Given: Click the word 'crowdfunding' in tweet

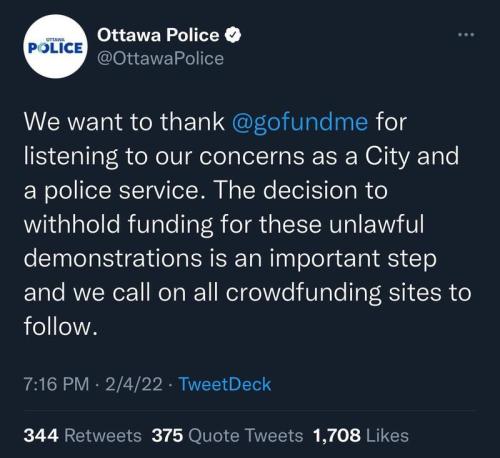Looking at the screenshot, I should (x=303, y=293).
